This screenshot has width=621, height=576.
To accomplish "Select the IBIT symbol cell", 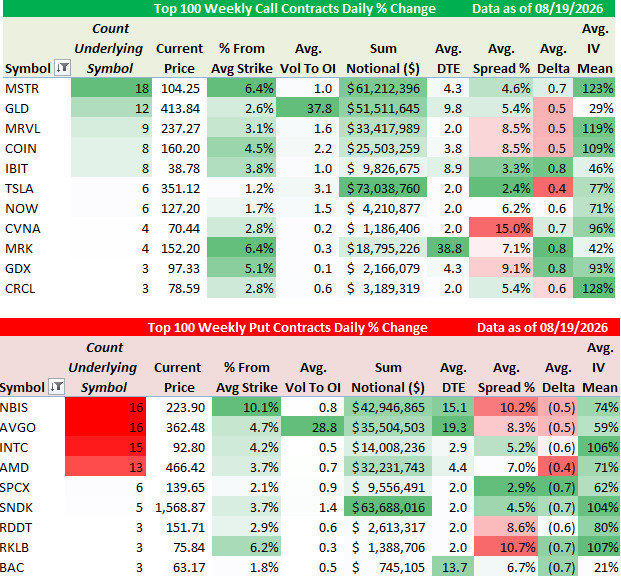I will click(x=37, y=168).
